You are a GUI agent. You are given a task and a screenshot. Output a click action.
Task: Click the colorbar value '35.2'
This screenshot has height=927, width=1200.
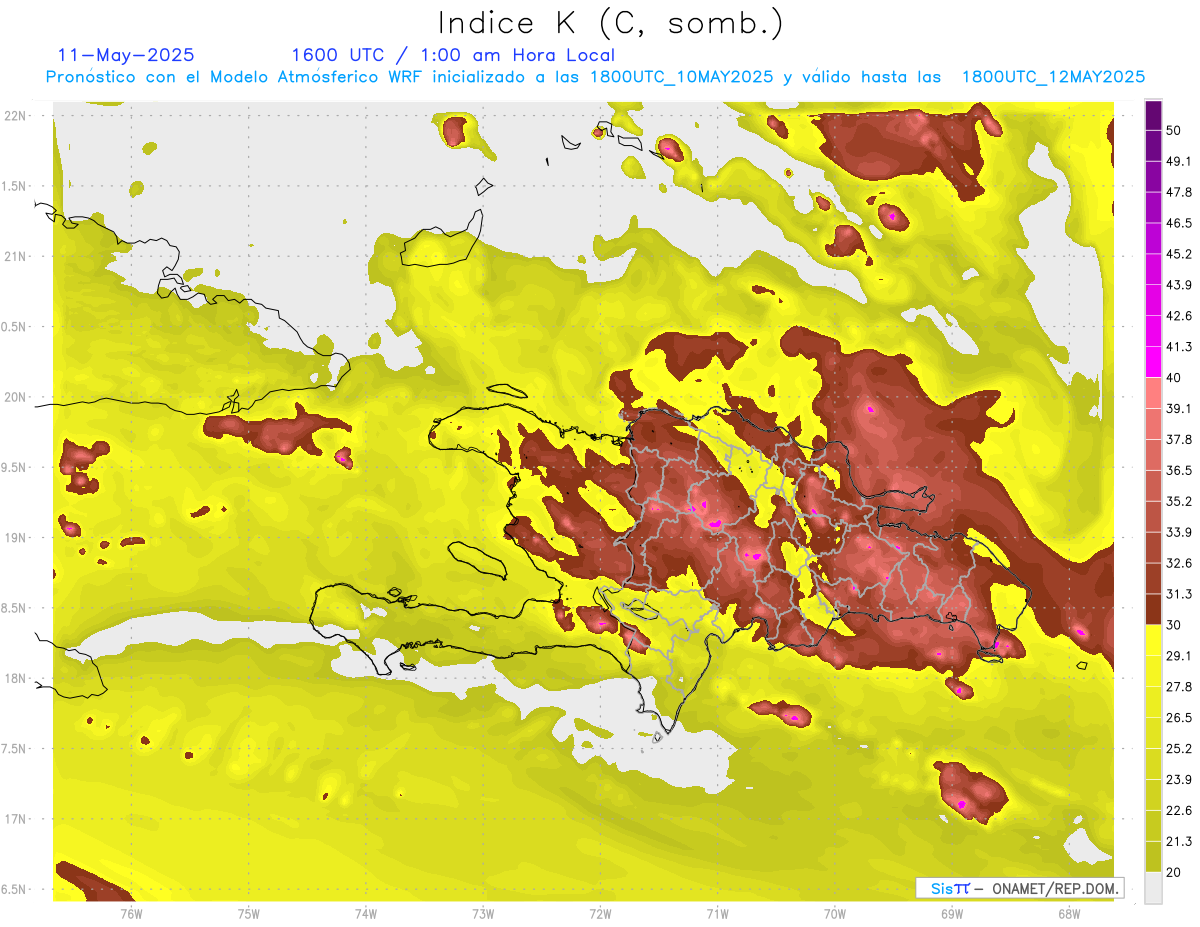[x=1180, y=501]
